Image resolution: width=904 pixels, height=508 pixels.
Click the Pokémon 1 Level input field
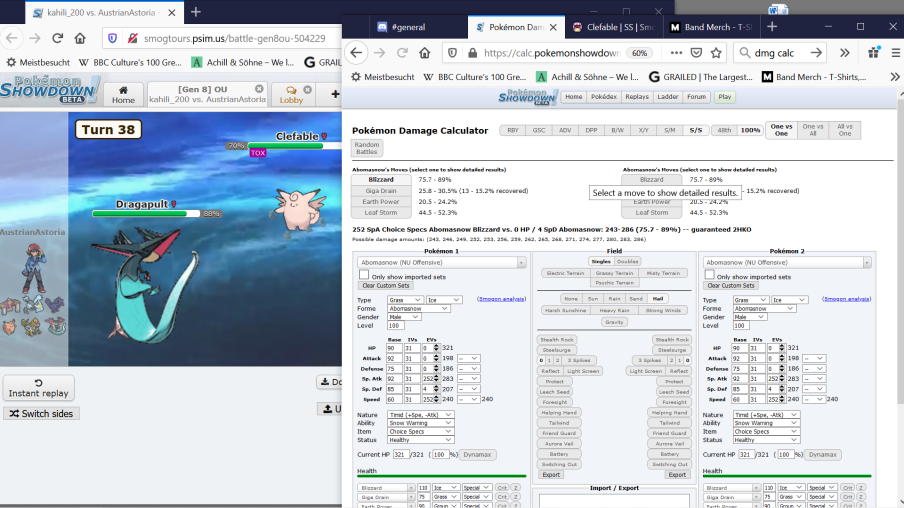tap(396, 325)
